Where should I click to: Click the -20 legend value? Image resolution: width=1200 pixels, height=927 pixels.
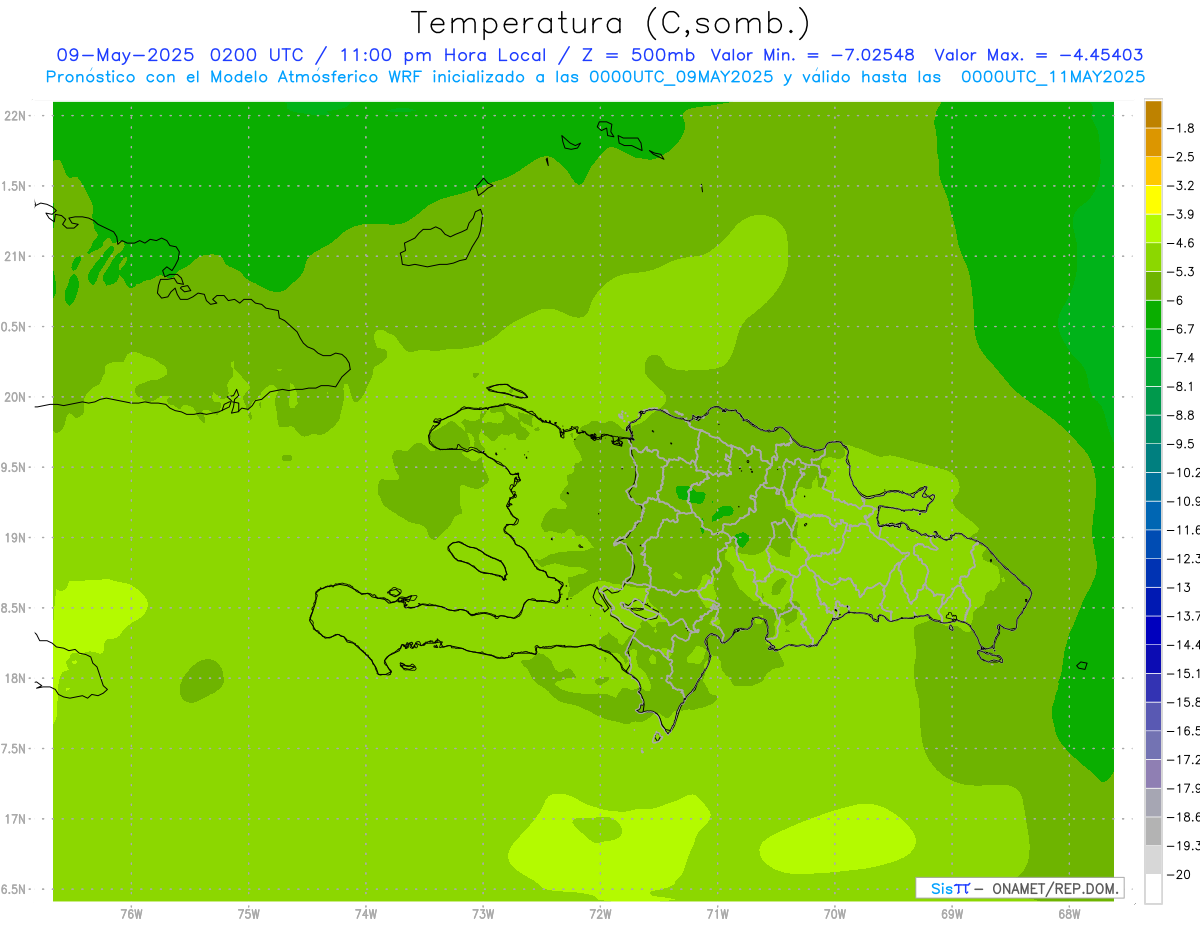1179,875
